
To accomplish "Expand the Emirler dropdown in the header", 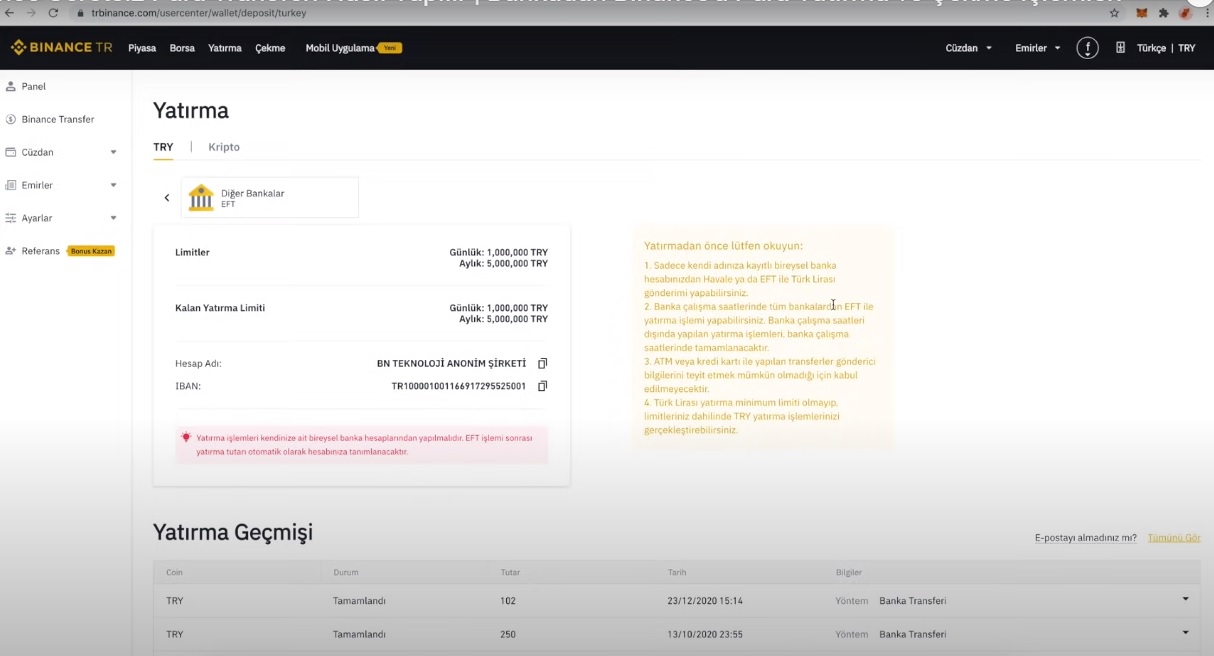I will point(1038,48).
